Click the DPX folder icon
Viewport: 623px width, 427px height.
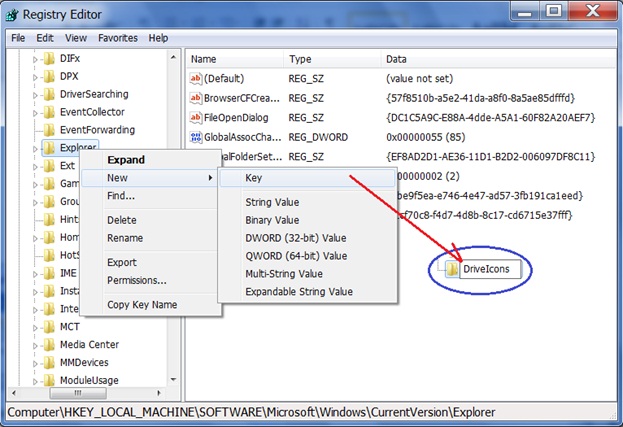(49, 77)
